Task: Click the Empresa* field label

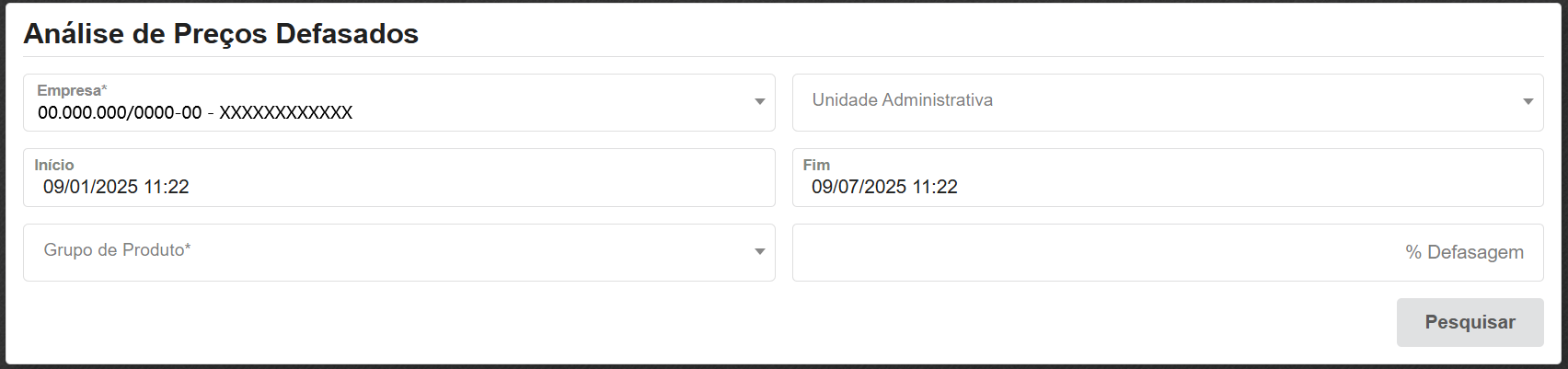Action: 72,90
